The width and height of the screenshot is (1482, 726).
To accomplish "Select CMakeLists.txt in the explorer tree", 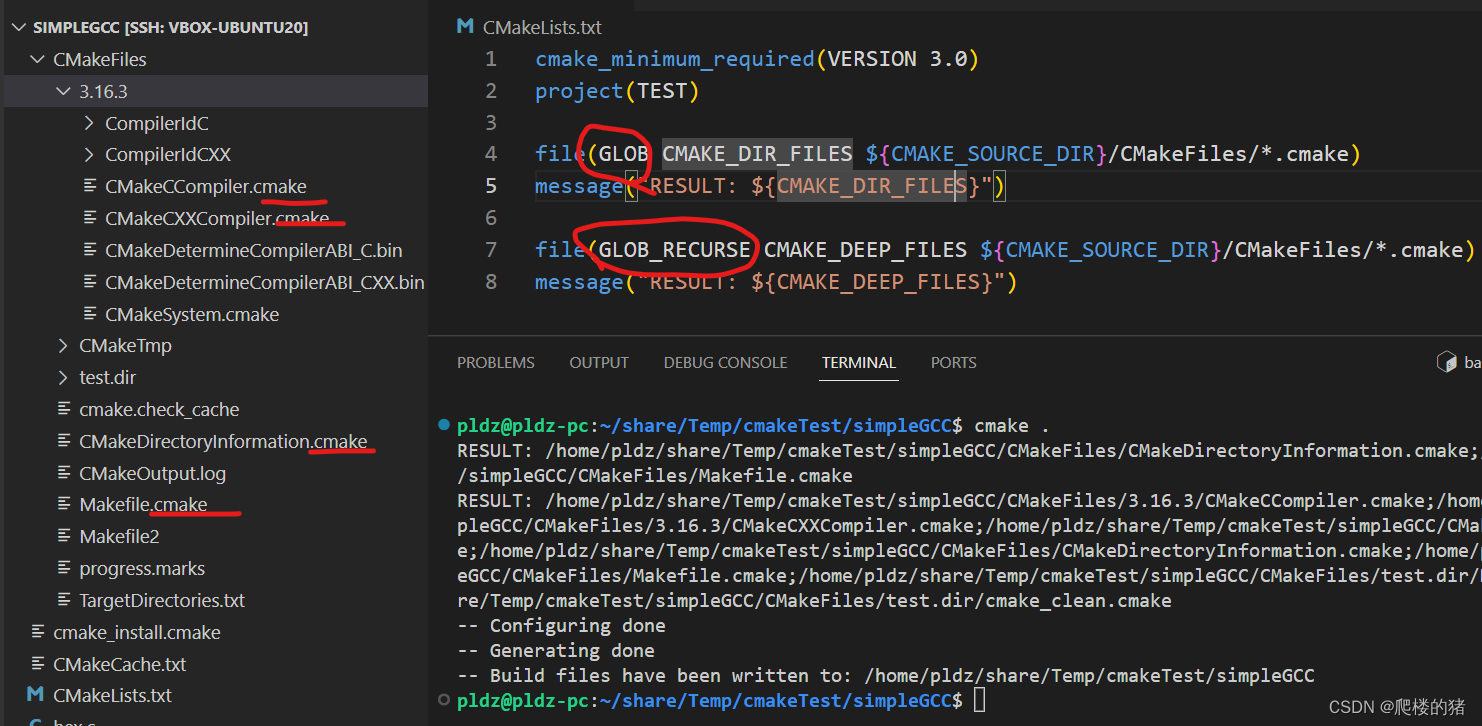I will tap(112, 696).
